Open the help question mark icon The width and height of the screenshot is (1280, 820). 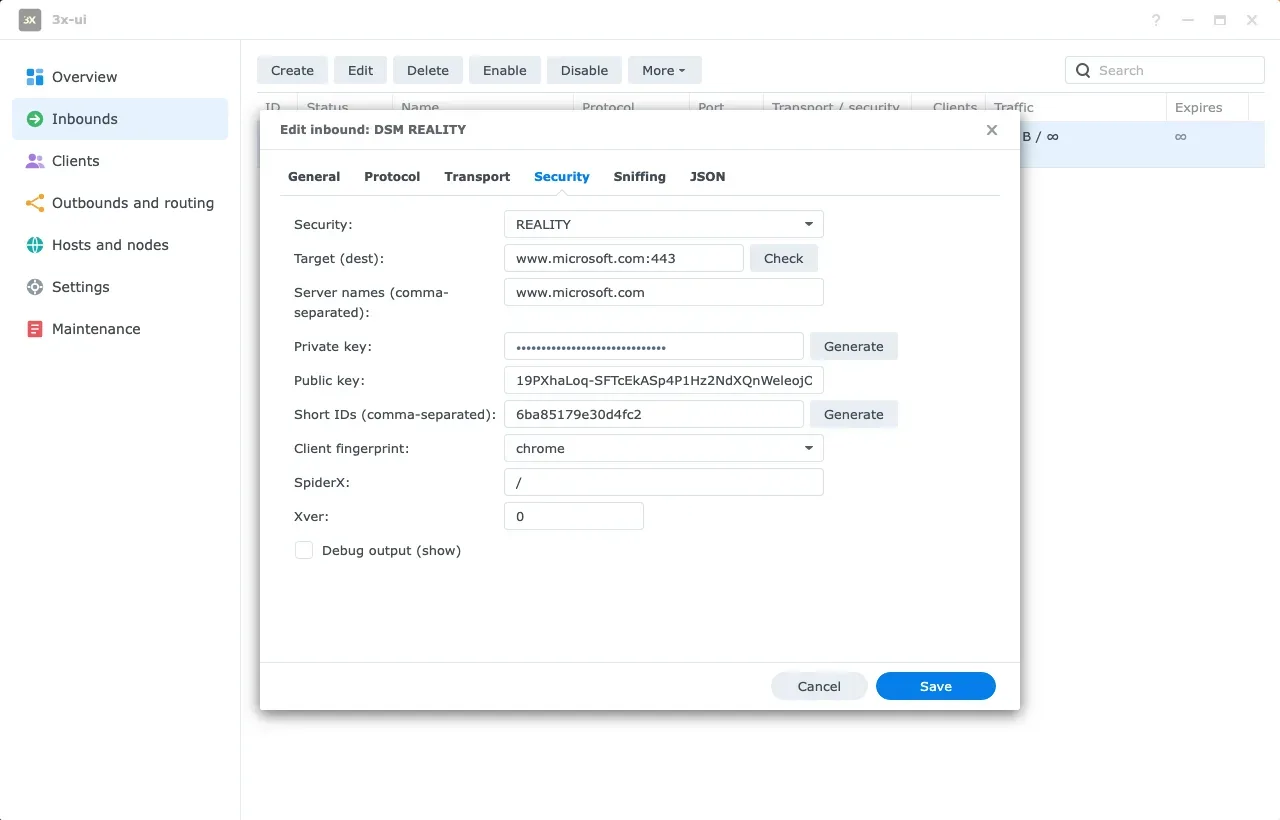pos(1156,20)
